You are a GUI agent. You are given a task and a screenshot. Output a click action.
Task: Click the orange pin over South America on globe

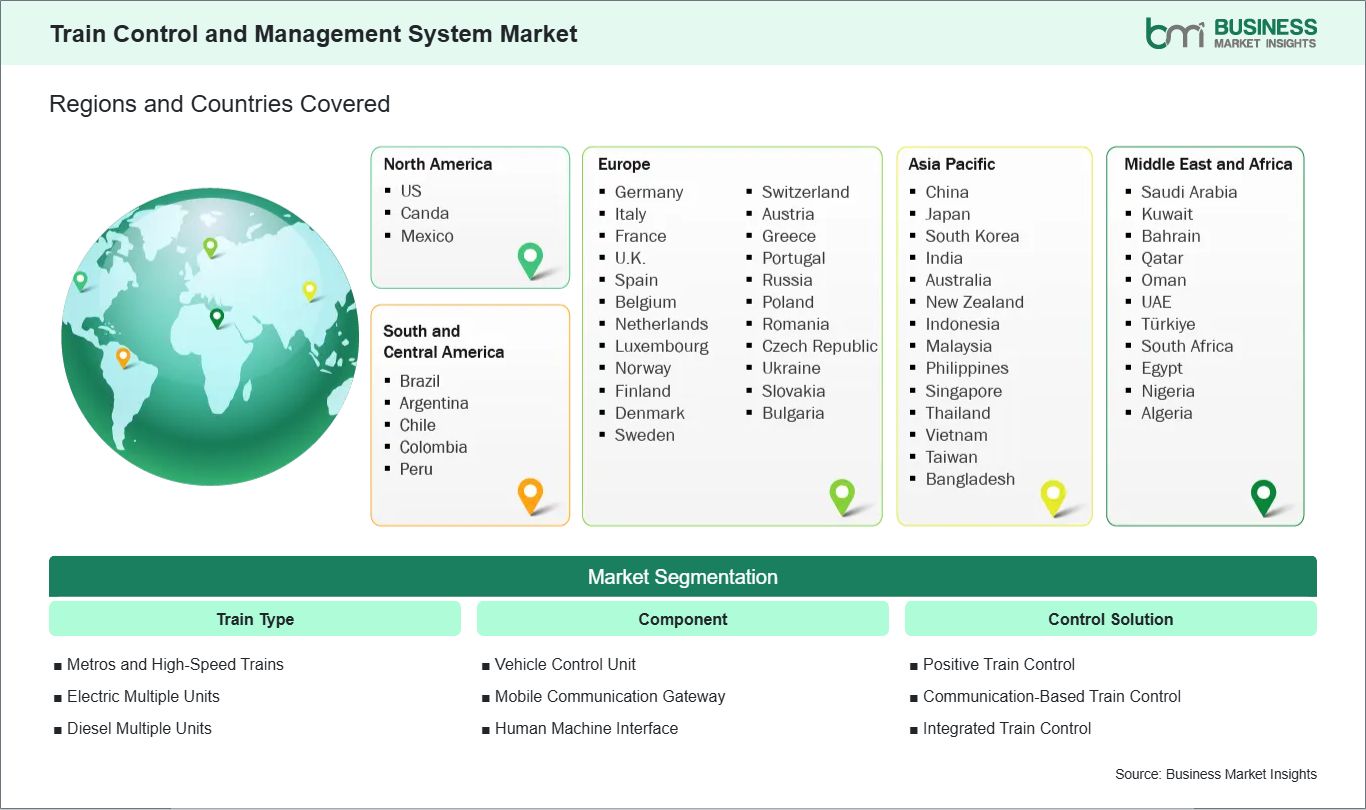tap(123, 356)
